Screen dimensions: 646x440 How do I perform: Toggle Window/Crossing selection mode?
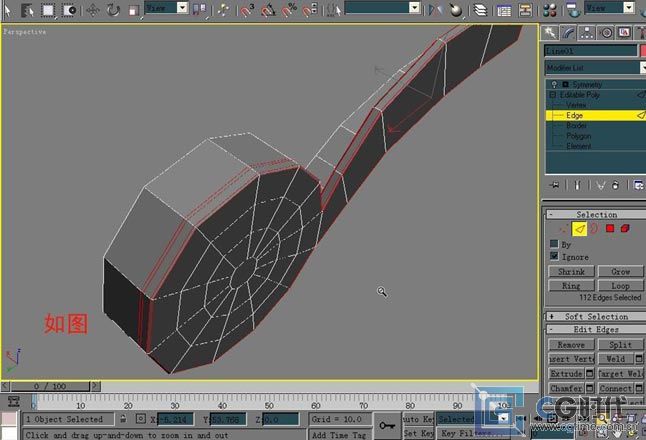pyautogui.click(x=69, y=10)
